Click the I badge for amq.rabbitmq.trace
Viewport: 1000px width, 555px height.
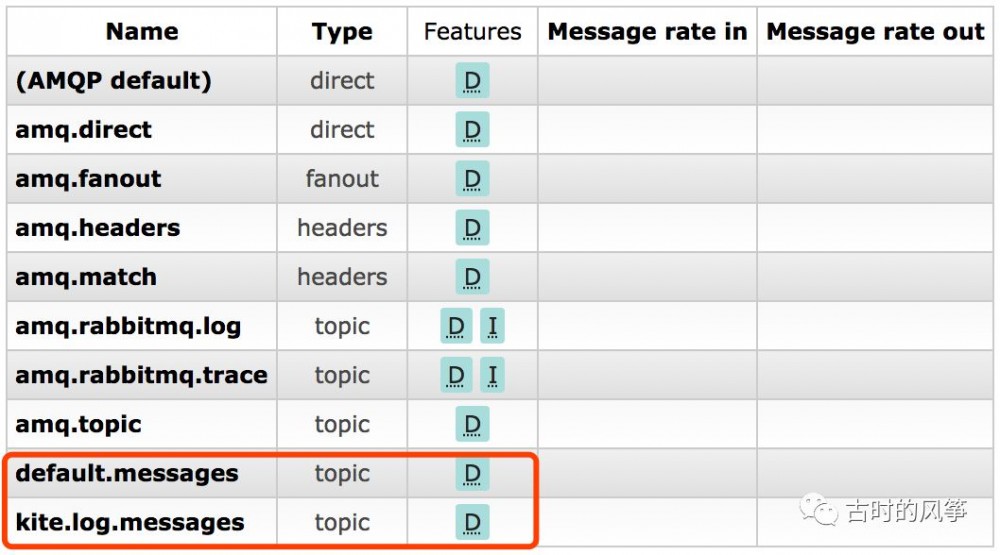(492, 375)
